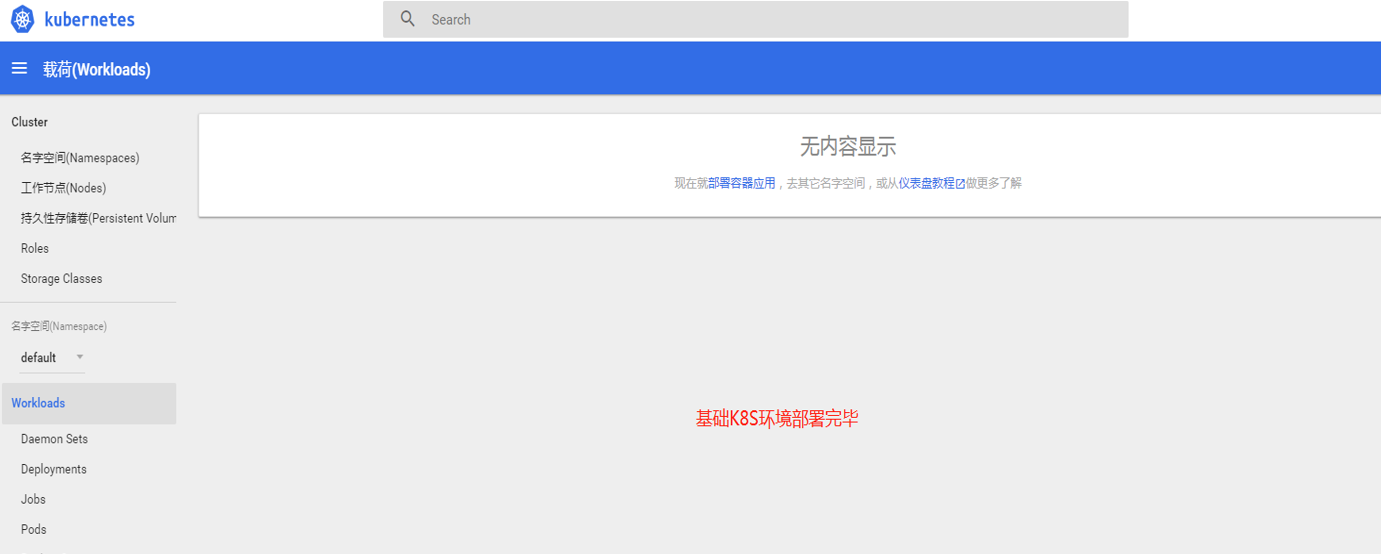Open Pods under Workloads

(34, 529)
